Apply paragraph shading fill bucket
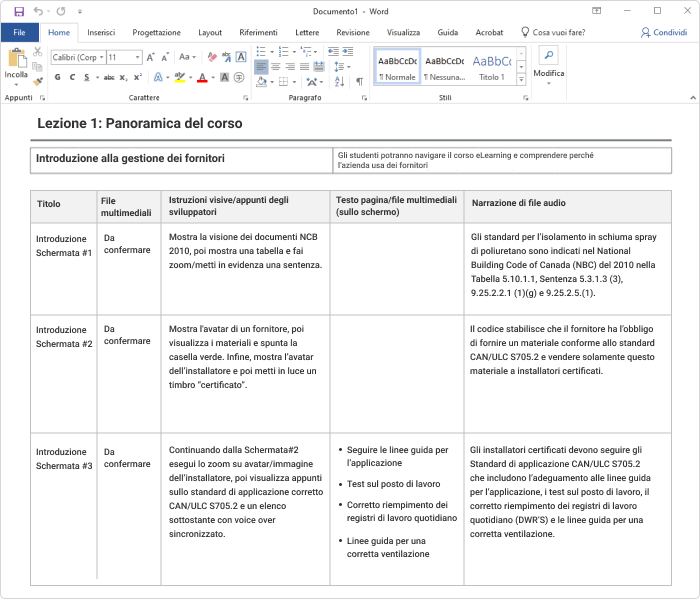The height and width of the screenshot is (599, 700). coord(262,82)
